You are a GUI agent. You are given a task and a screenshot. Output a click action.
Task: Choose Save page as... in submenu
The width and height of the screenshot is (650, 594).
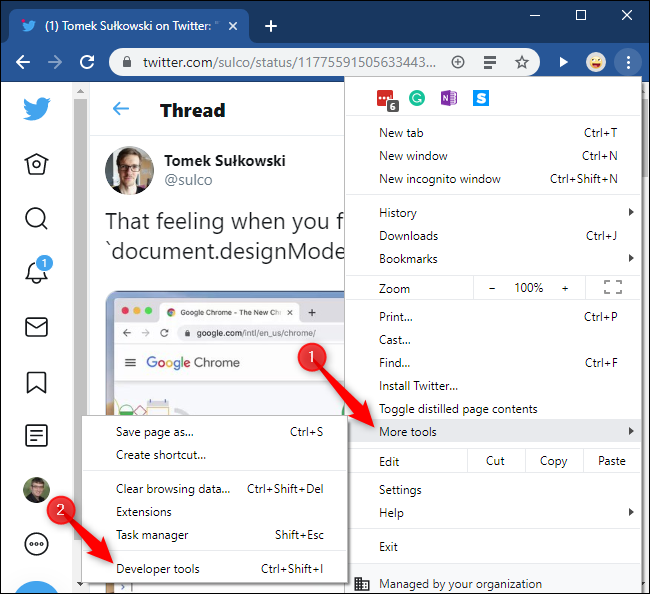pyautogui.click(x=214, y=432)
